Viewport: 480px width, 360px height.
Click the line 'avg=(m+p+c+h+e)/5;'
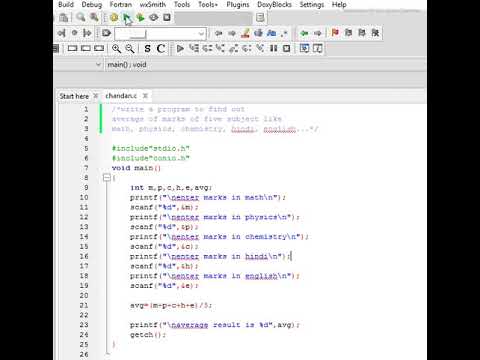click(171, 305)
